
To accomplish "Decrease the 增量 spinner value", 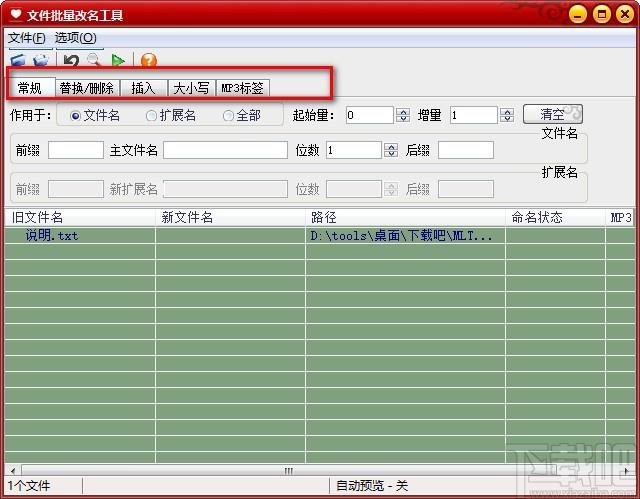I will (x=507, y=120).
